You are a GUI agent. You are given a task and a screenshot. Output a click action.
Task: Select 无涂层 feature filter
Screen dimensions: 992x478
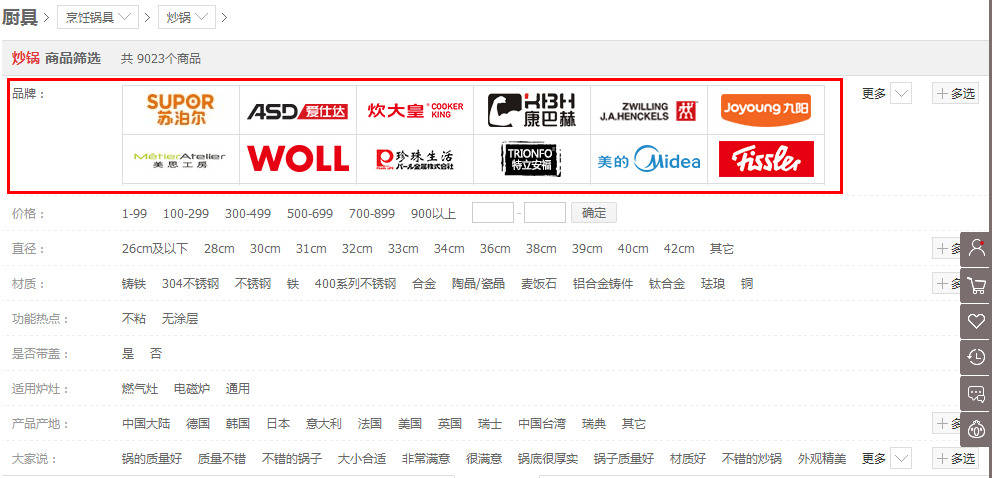[x=180, y=319]
